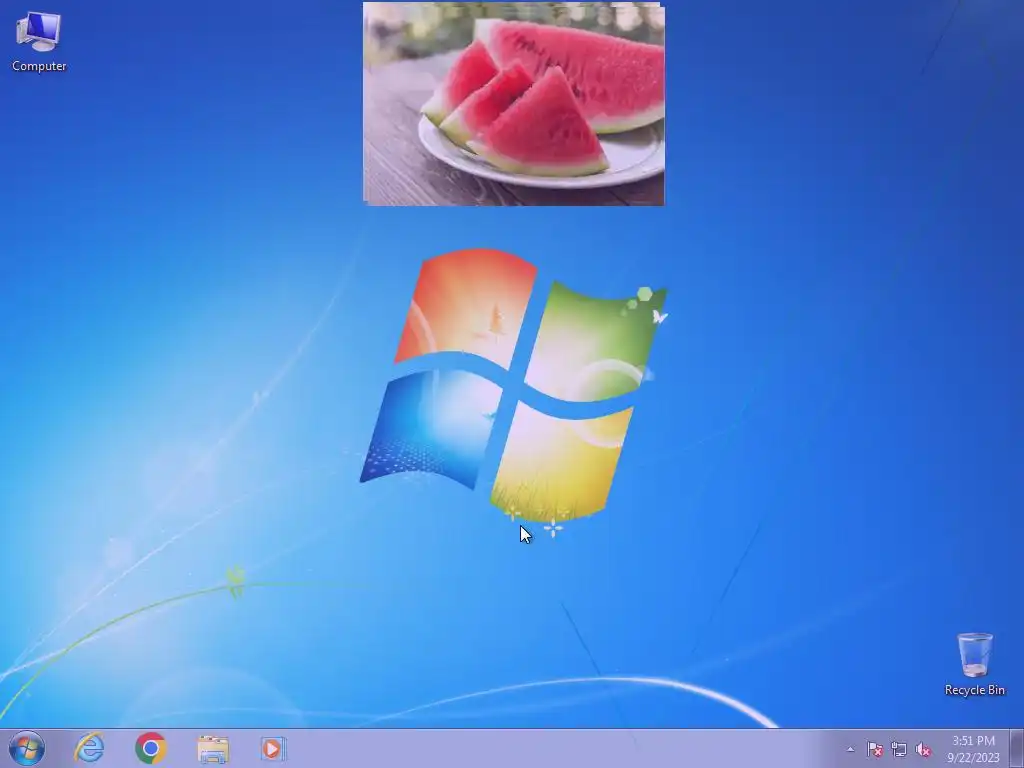The width and height of the screenshot is (1024, 768).
Task: Click the watermelon picture on desktop
Action: (514, 104)
